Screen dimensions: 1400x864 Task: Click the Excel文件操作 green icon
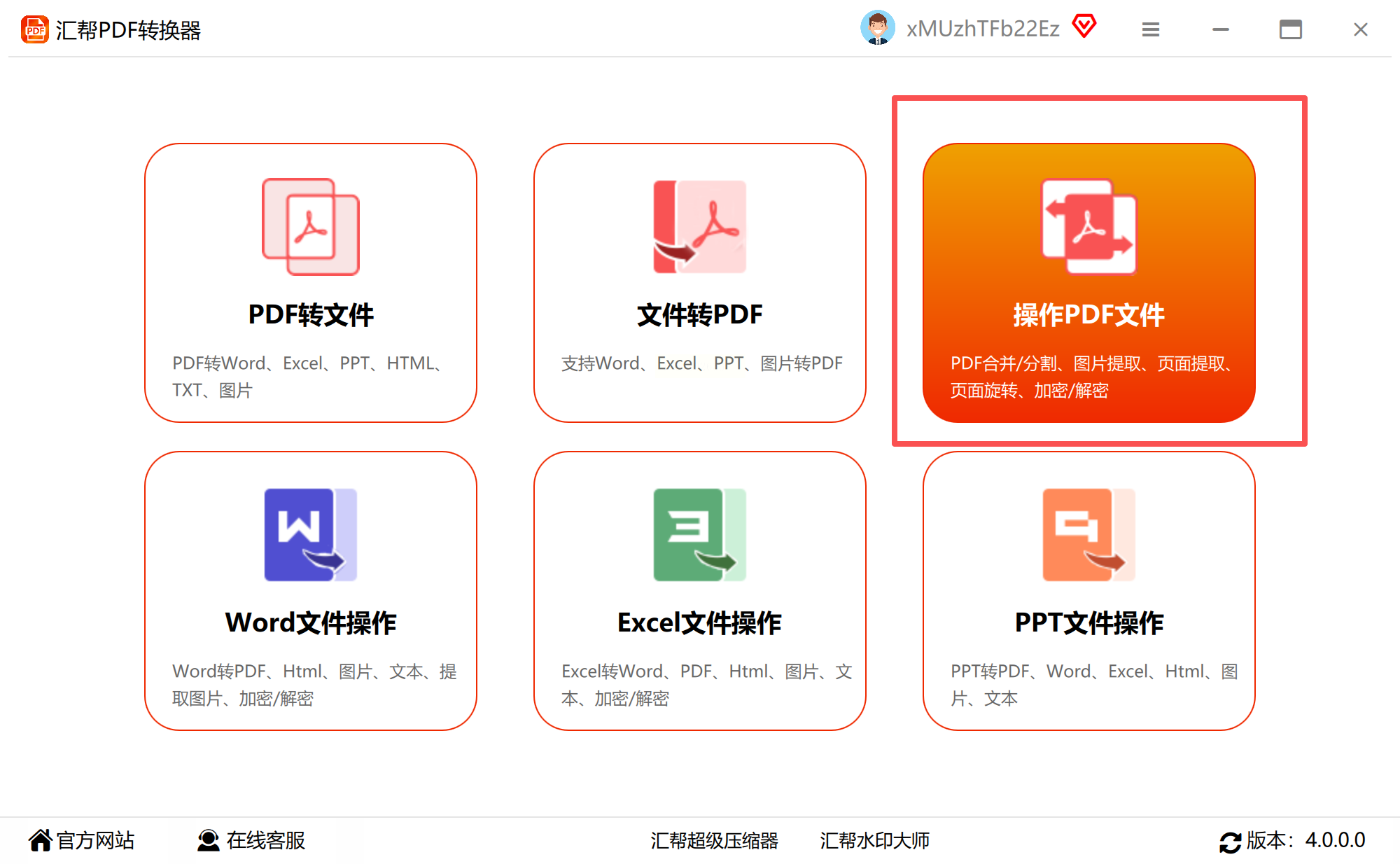click(x=699, y=534)
